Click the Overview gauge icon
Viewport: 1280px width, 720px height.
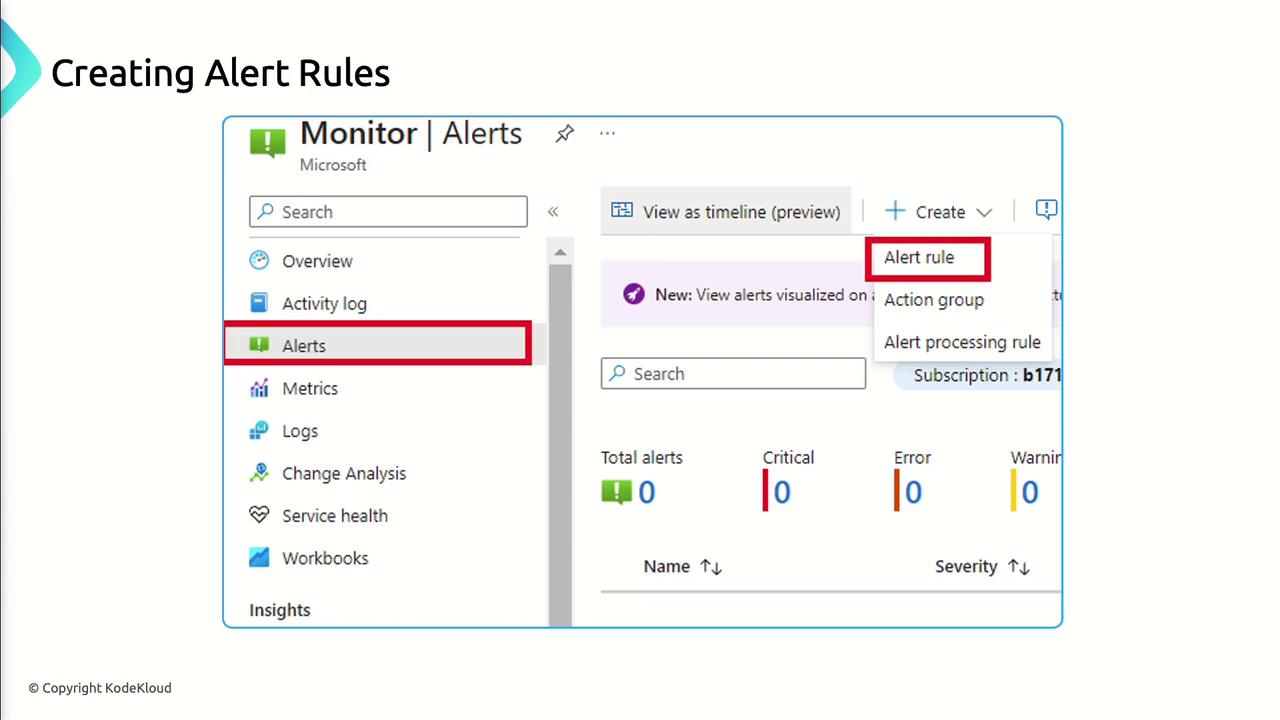259,261
